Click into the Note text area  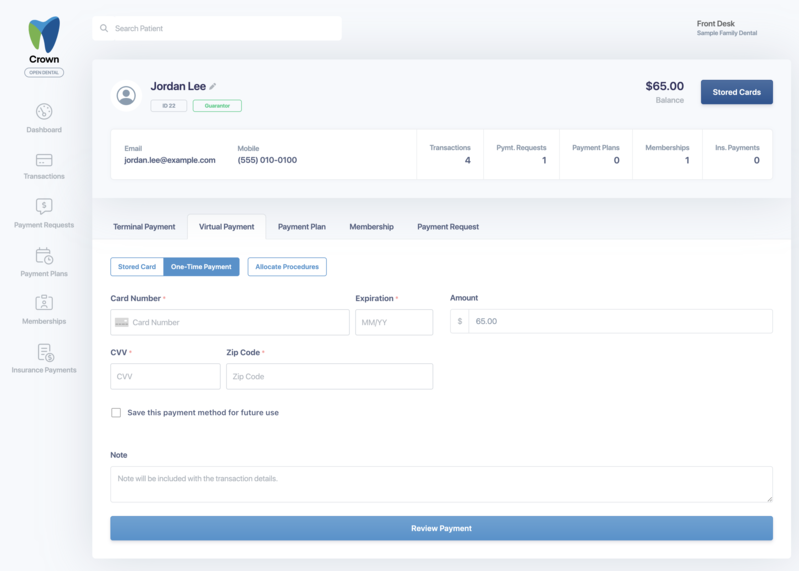pyautogui.click(x=441, y=484)
